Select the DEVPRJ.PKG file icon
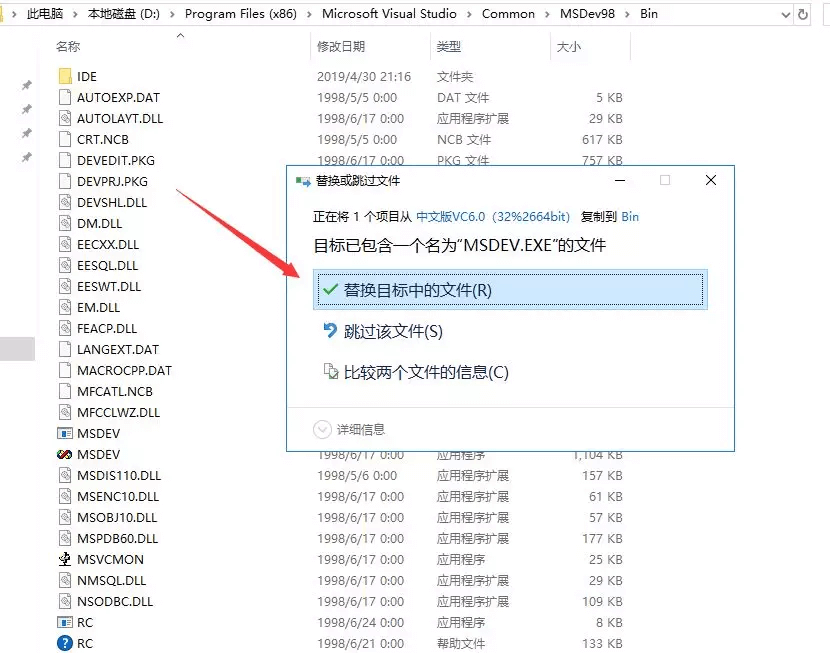 point(65,182)
